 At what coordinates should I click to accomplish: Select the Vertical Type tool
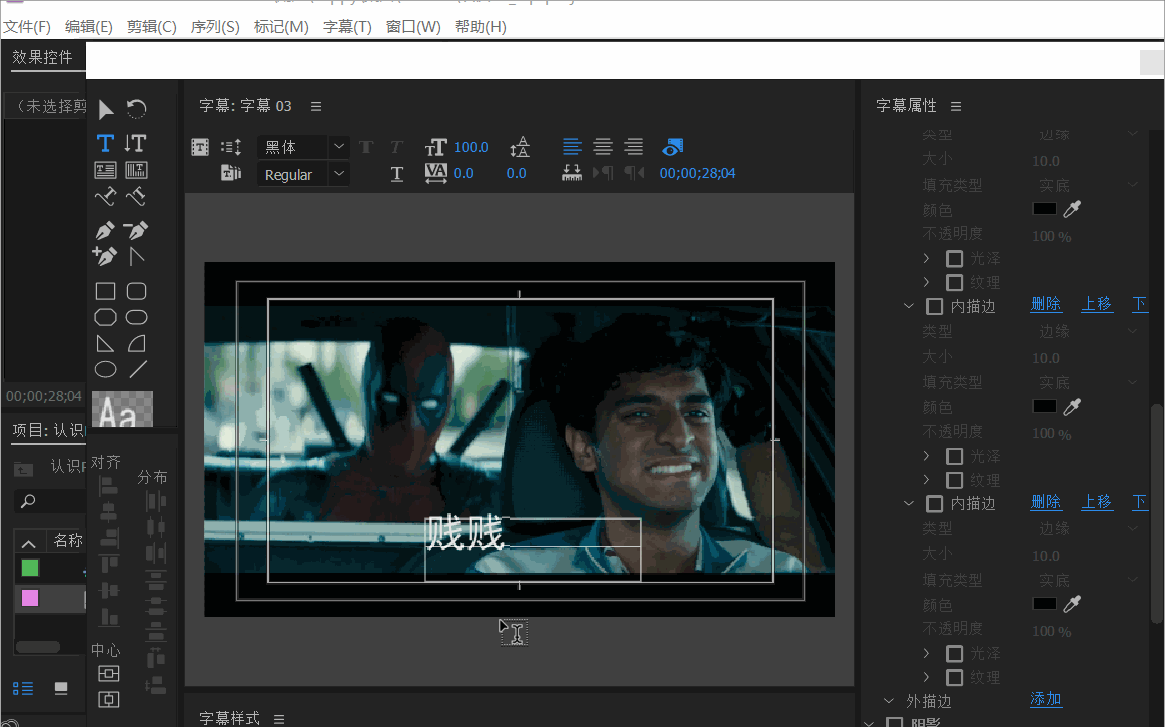click(x=135, y=143)
